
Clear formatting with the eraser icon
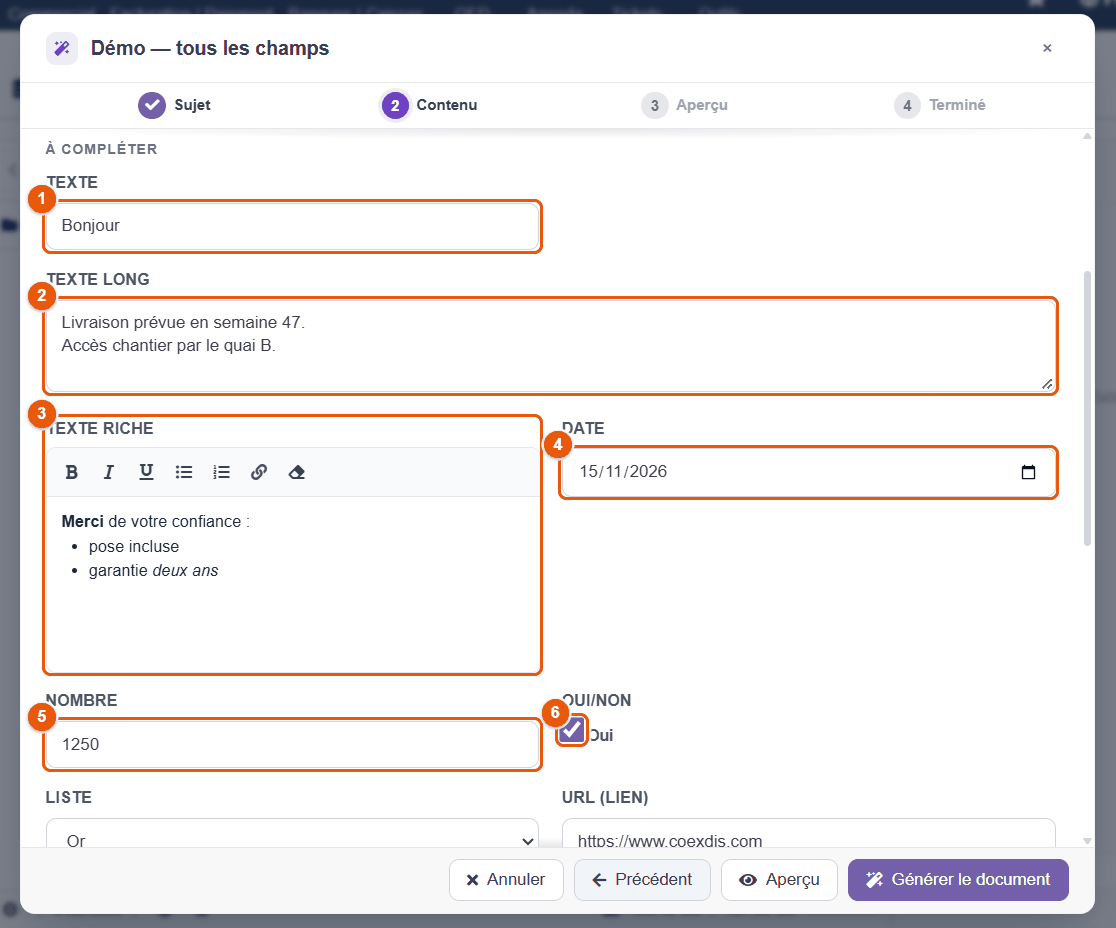[x=297, y=472]
